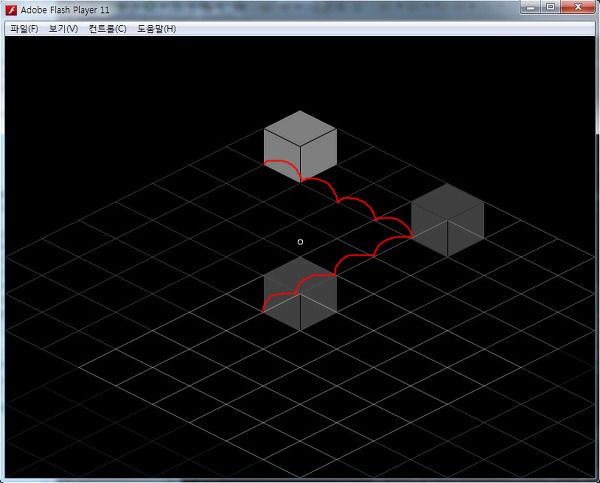Open the 도움말(H) menu
600x483 pixels.
coord(157,29)
